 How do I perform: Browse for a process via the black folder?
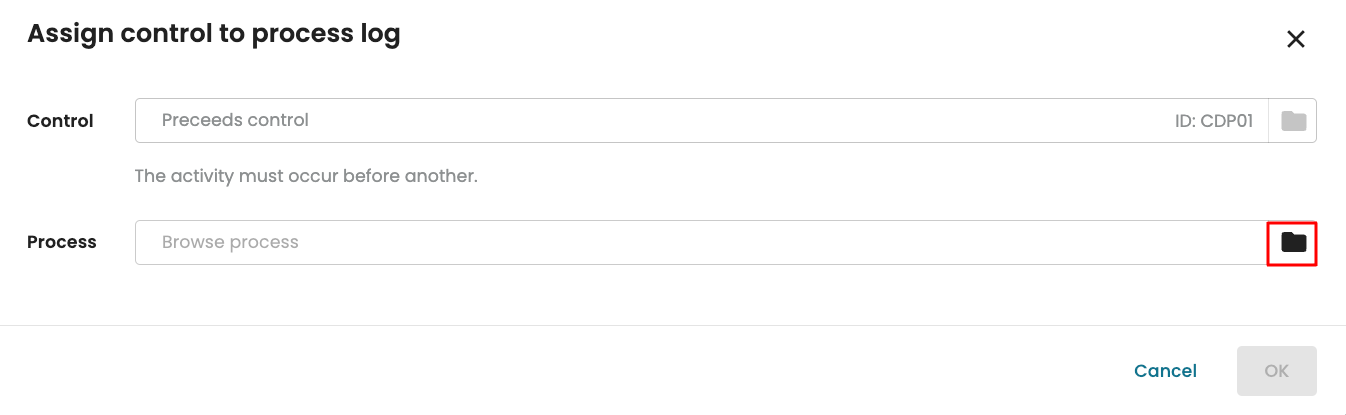(x=1293, y=242)
